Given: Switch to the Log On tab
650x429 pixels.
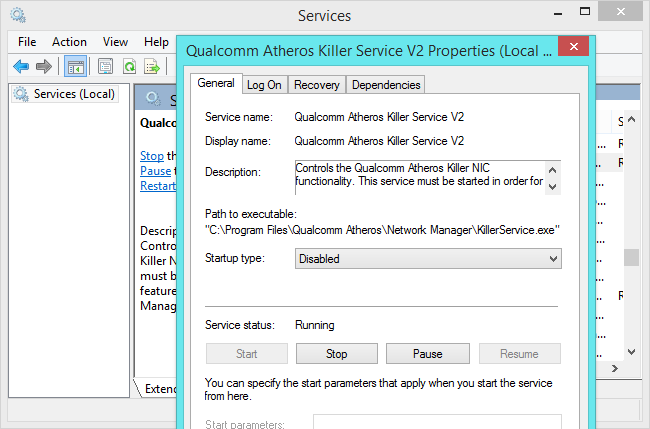Looking at the screenshot, I should (264, 85).
